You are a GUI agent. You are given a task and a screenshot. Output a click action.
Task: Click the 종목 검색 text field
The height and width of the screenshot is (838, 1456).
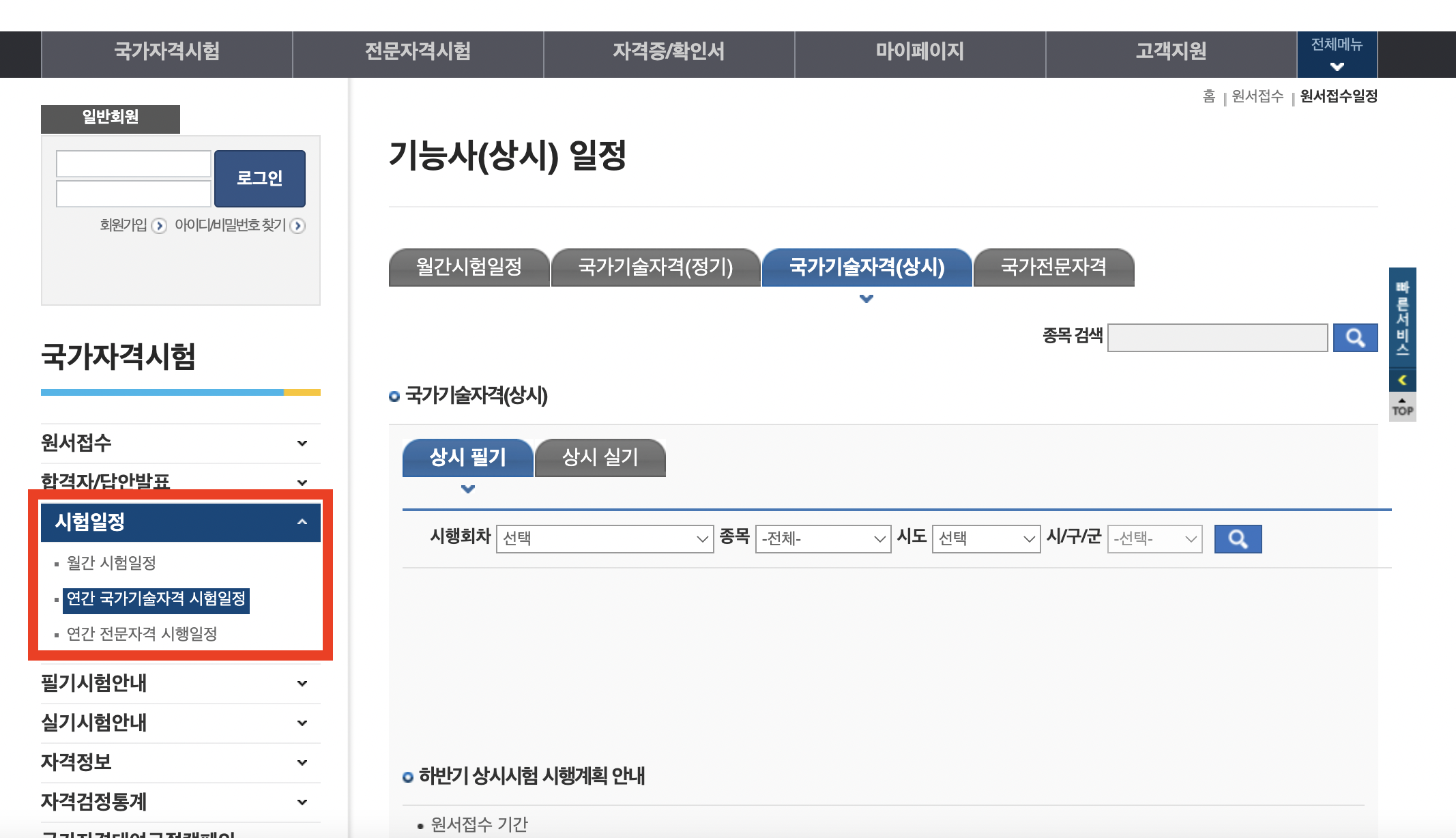[1217, 338]
